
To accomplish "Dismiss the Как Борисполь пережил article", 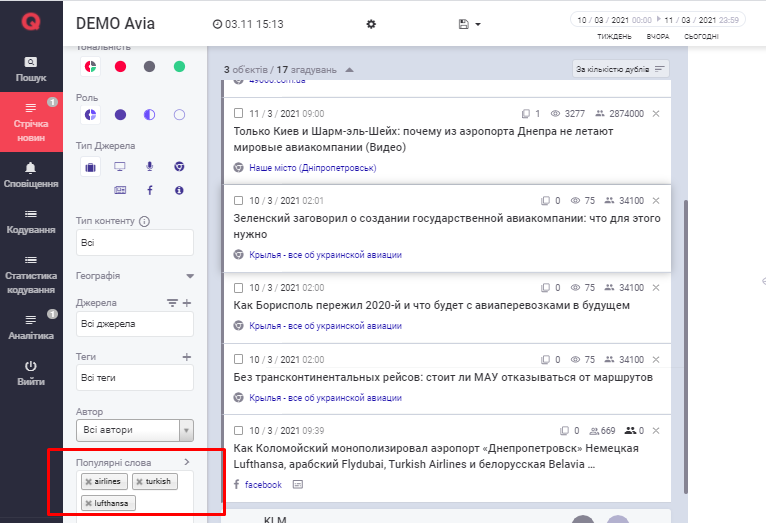I will click(x=656, y=288).
